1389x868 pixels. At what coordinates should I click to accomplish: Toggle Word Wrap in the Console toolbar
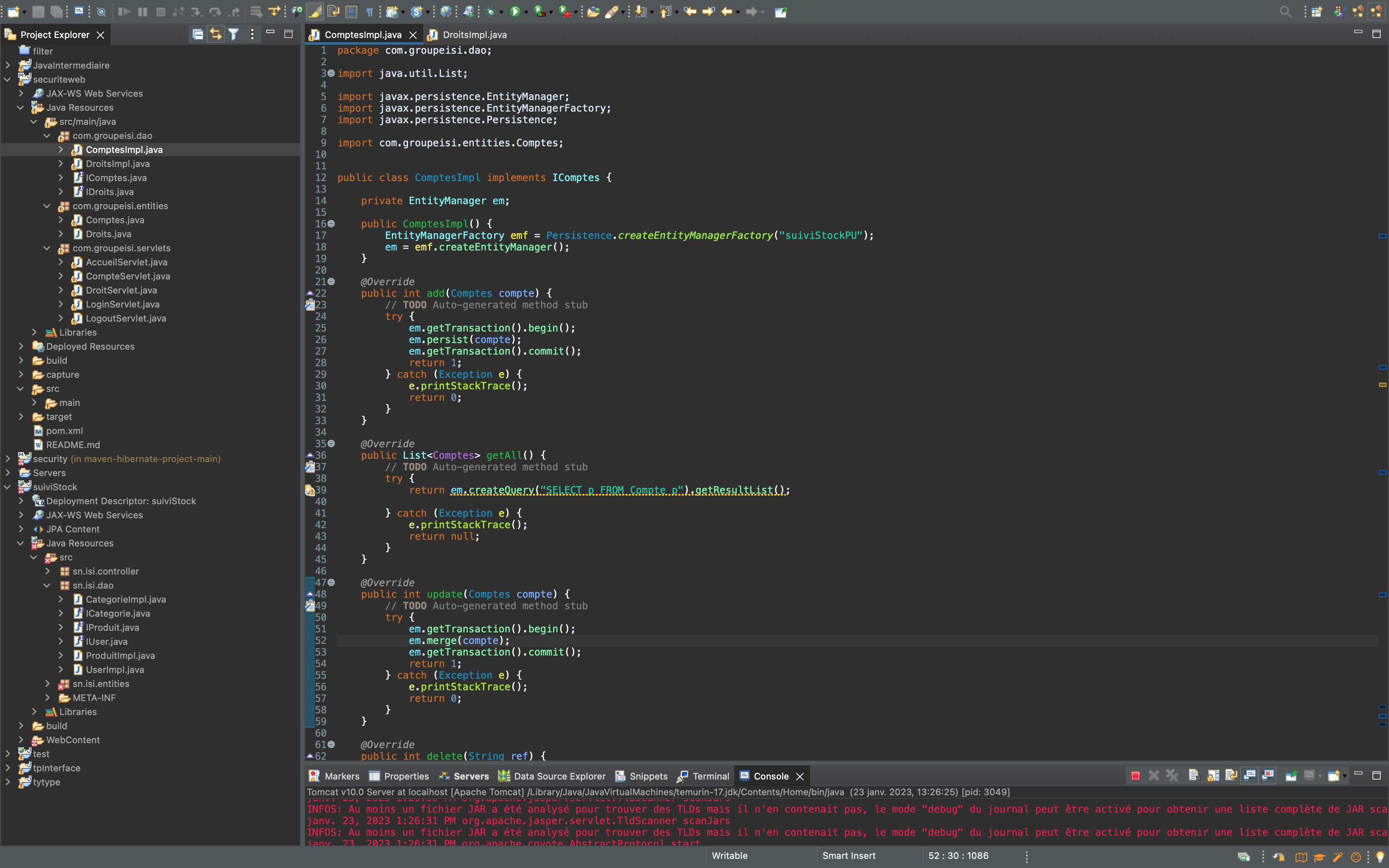click(x=1231, y=776)
